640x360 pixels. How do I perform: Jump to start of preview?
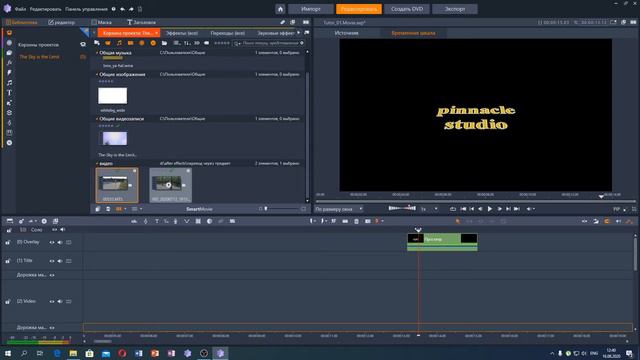coord(463,209)
